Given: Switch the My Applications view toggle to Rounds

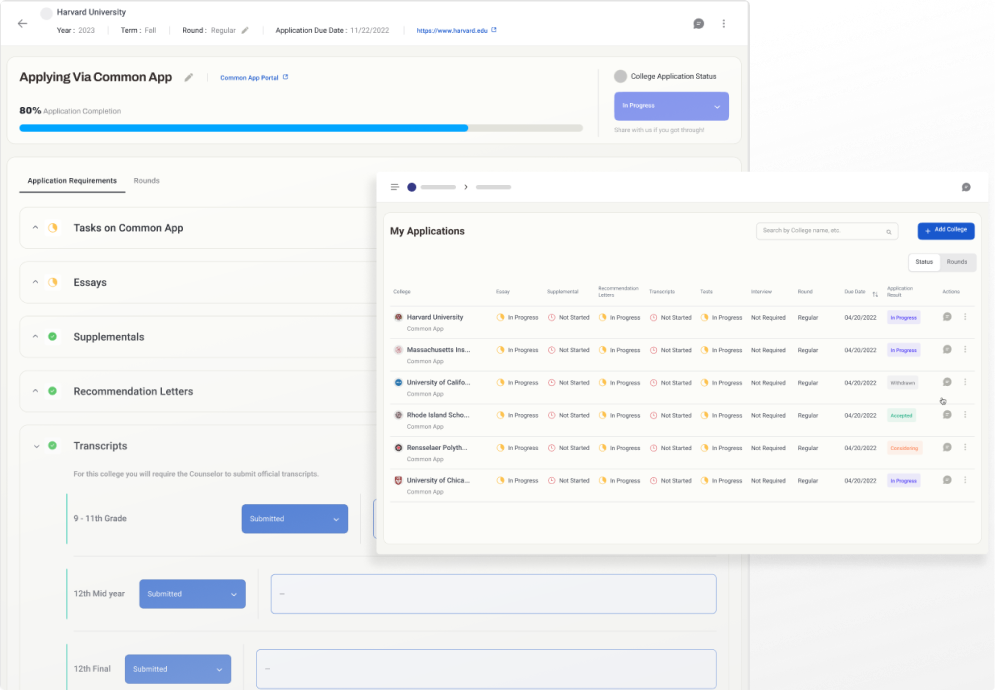Looking at the screenshot, I should [x=957, y=262].
